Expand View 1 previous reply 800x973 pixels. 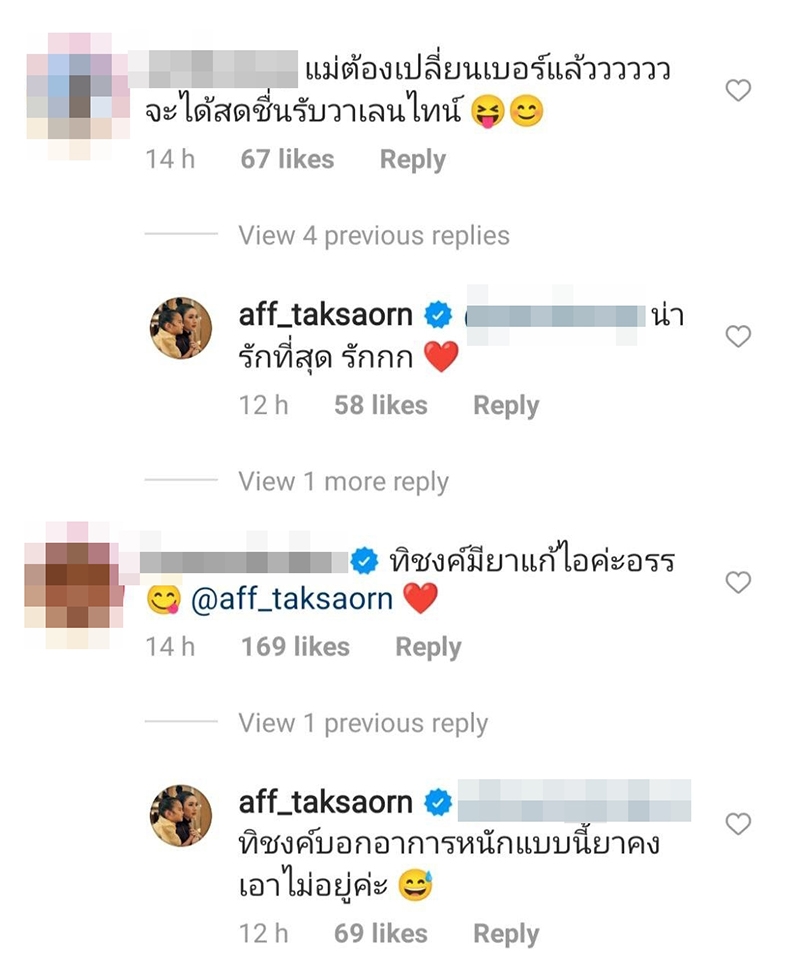point(363,723)
